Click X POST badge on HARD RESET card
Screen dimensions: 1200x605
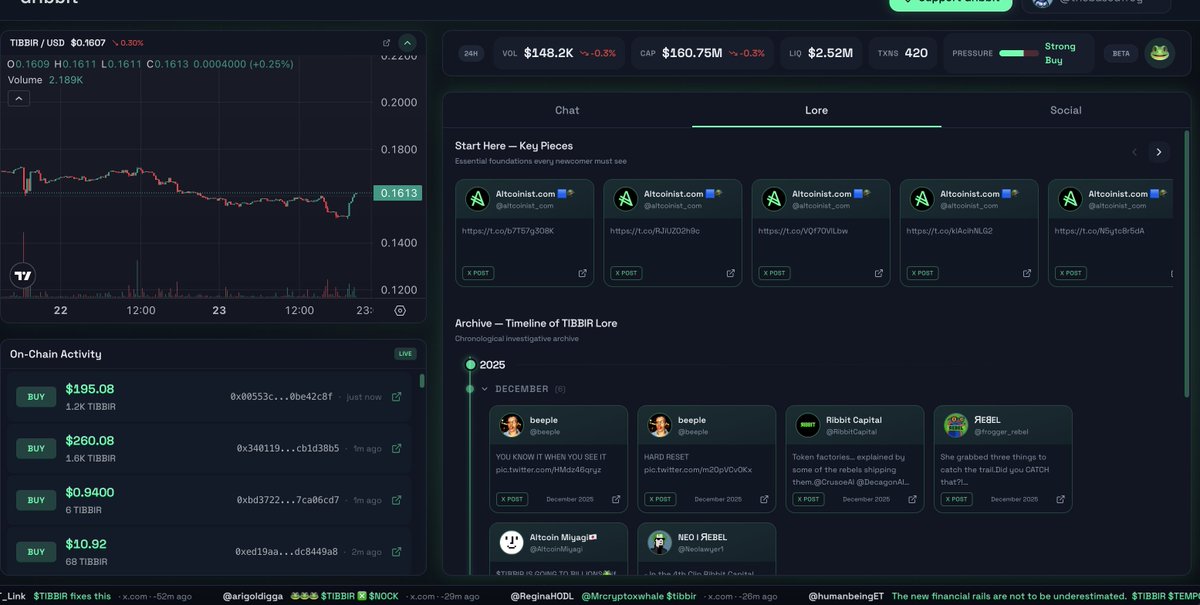(660, 499)
